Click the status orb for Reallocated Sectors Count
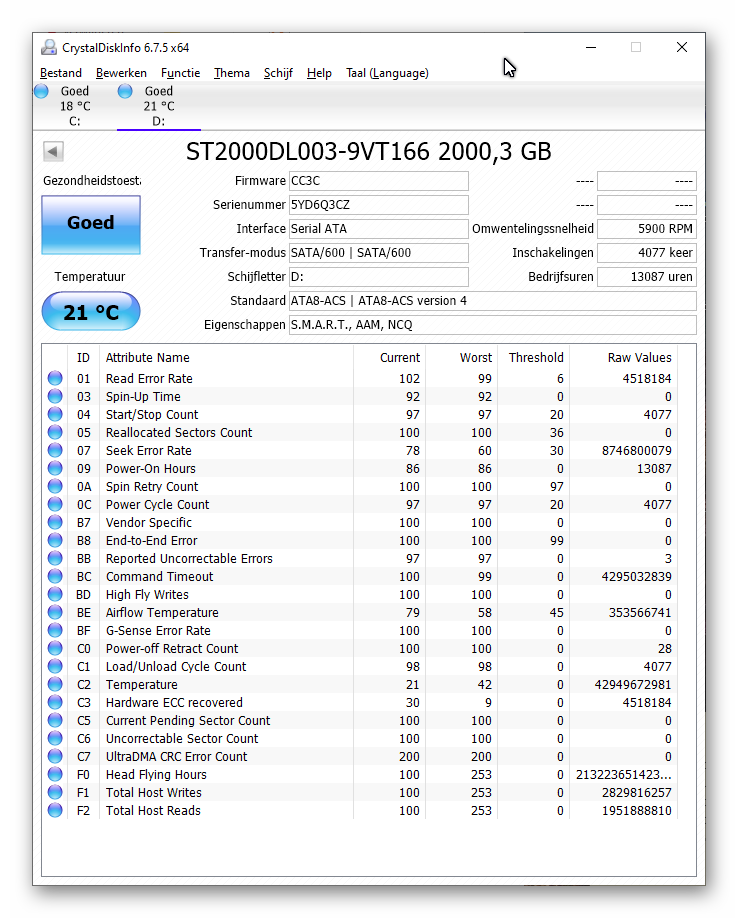 pyautogui.click(x=55, y=433)
